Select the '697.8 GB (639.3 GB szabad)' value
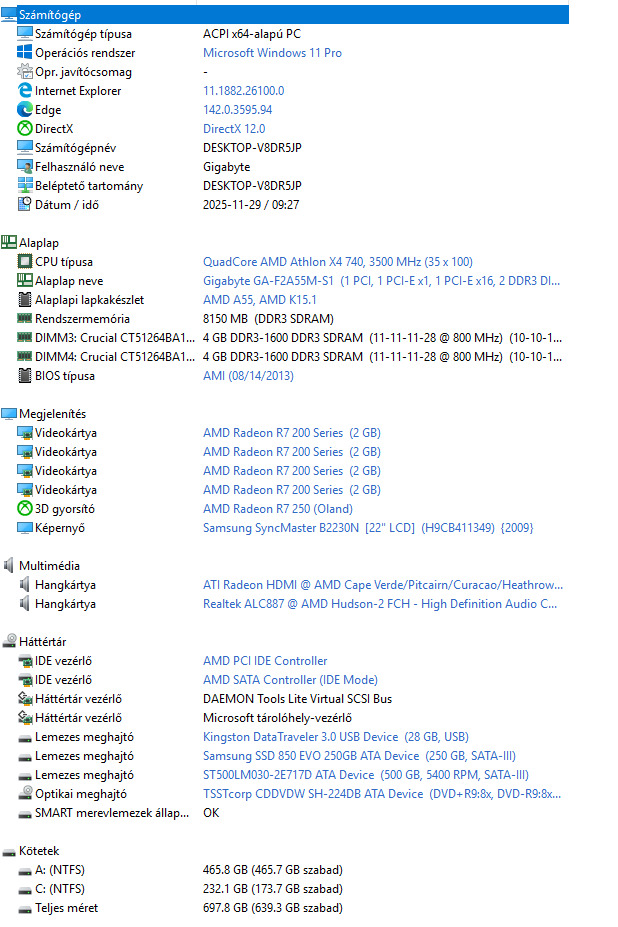 [x=273, y=907]
